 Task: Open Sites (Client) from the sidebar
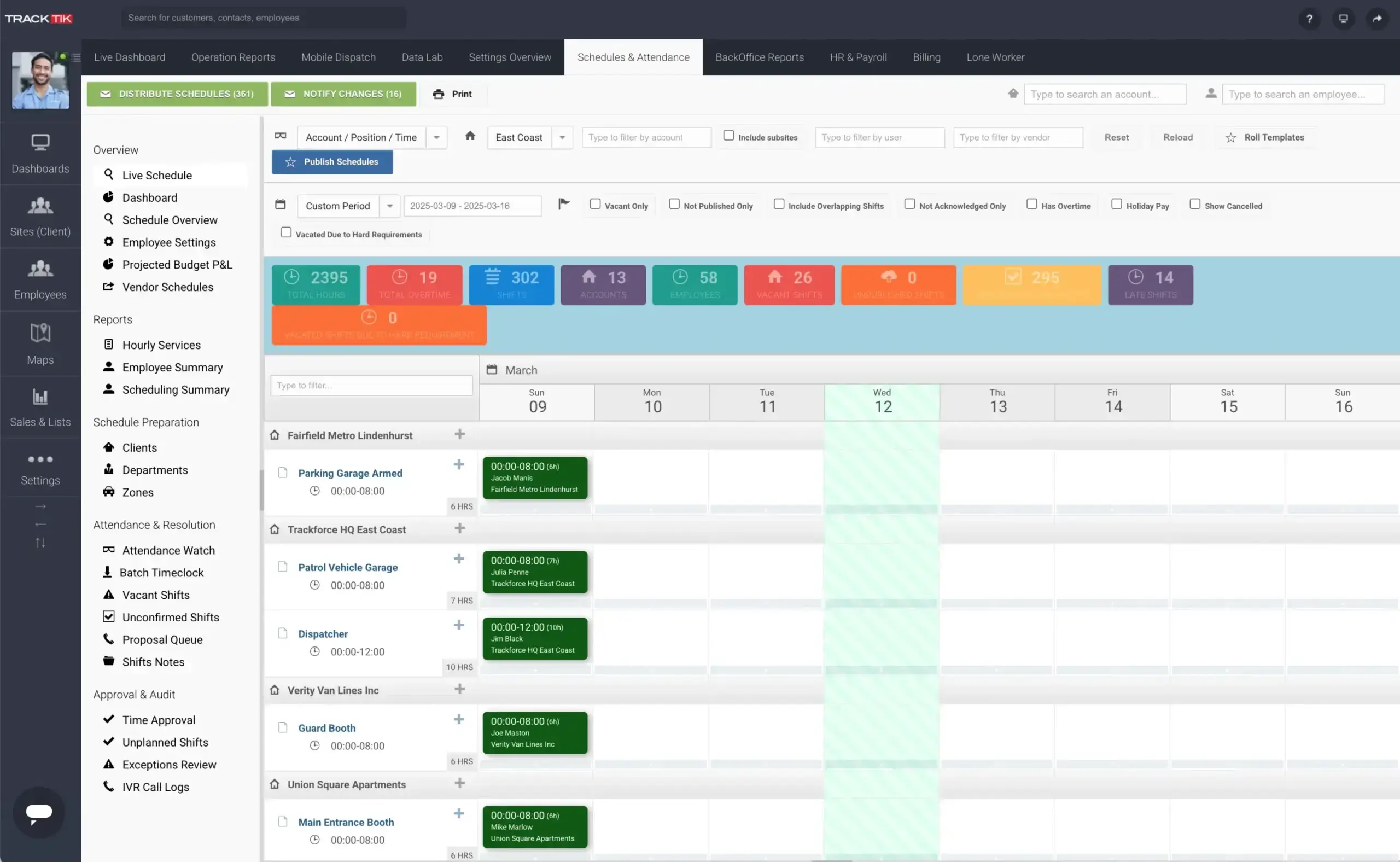[x=40, y=217]
